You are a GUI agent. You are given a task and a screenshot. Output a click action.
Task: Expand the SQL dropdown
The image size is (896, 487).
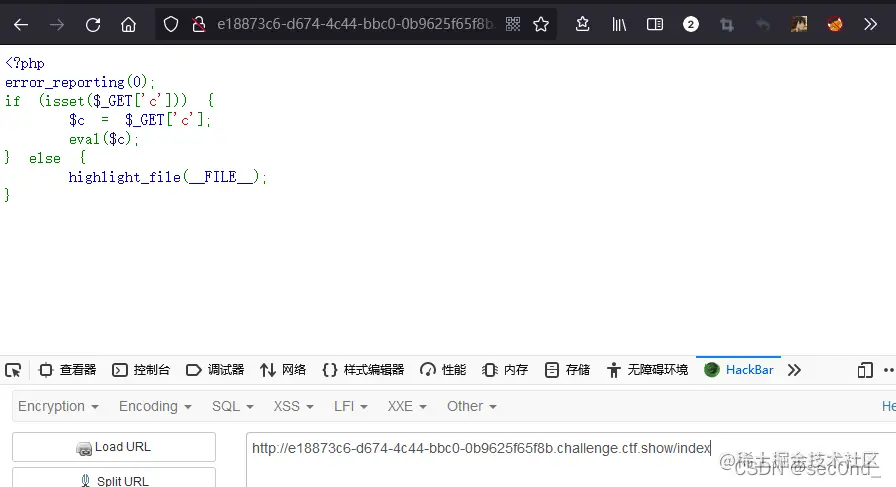point(233,406)
